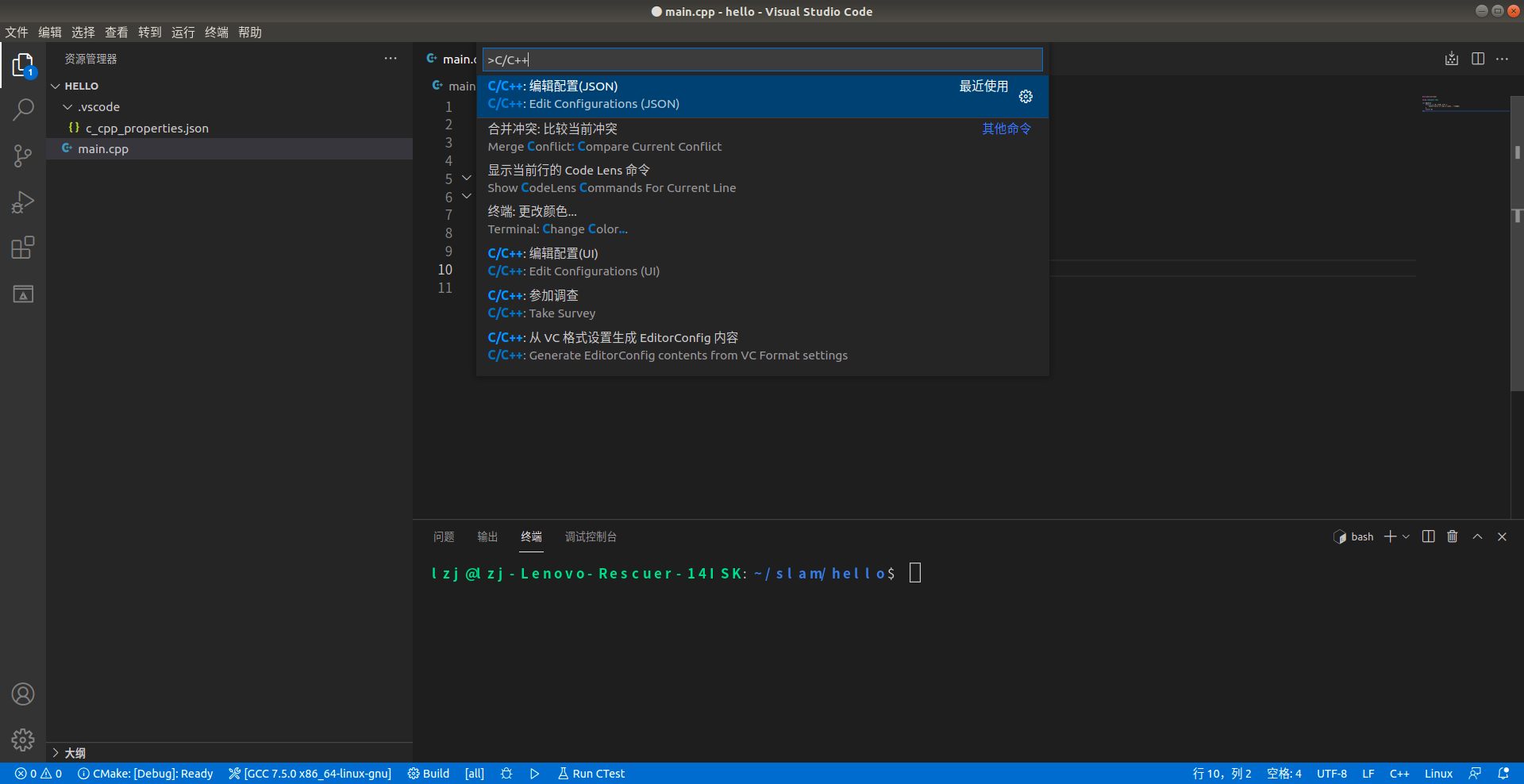
Task: Maximize the panel with the up chevron
Action: 1477,536
